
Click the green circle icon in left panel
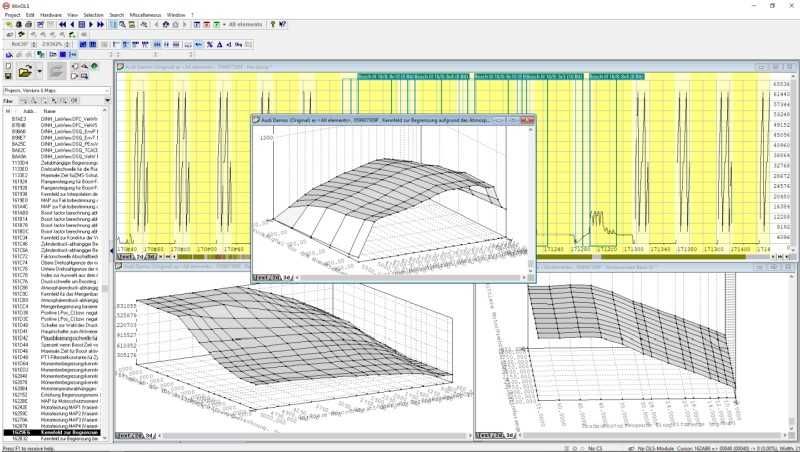pyautogui.click(x=94, y=66)
